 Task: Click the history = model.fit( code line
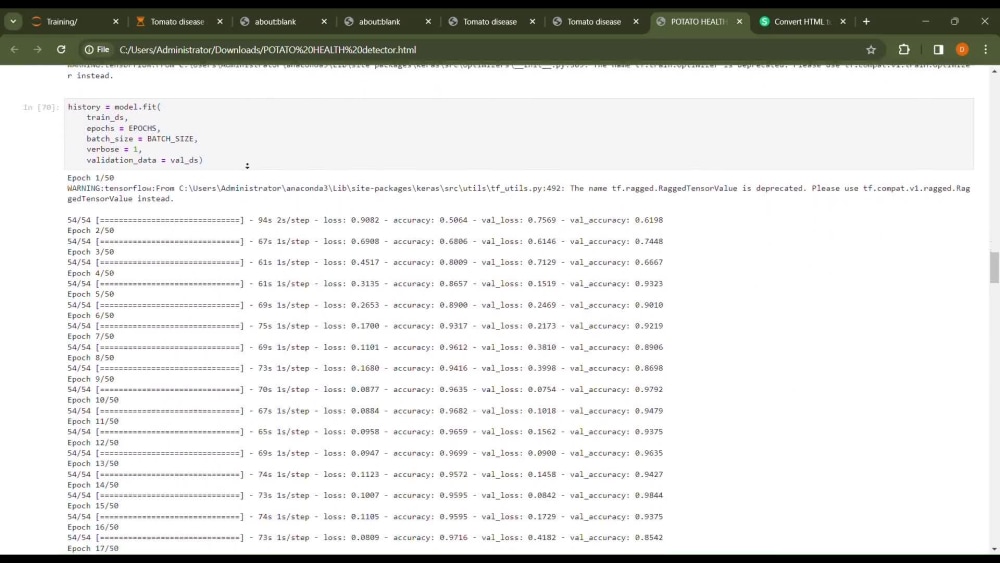pos(114,106)
